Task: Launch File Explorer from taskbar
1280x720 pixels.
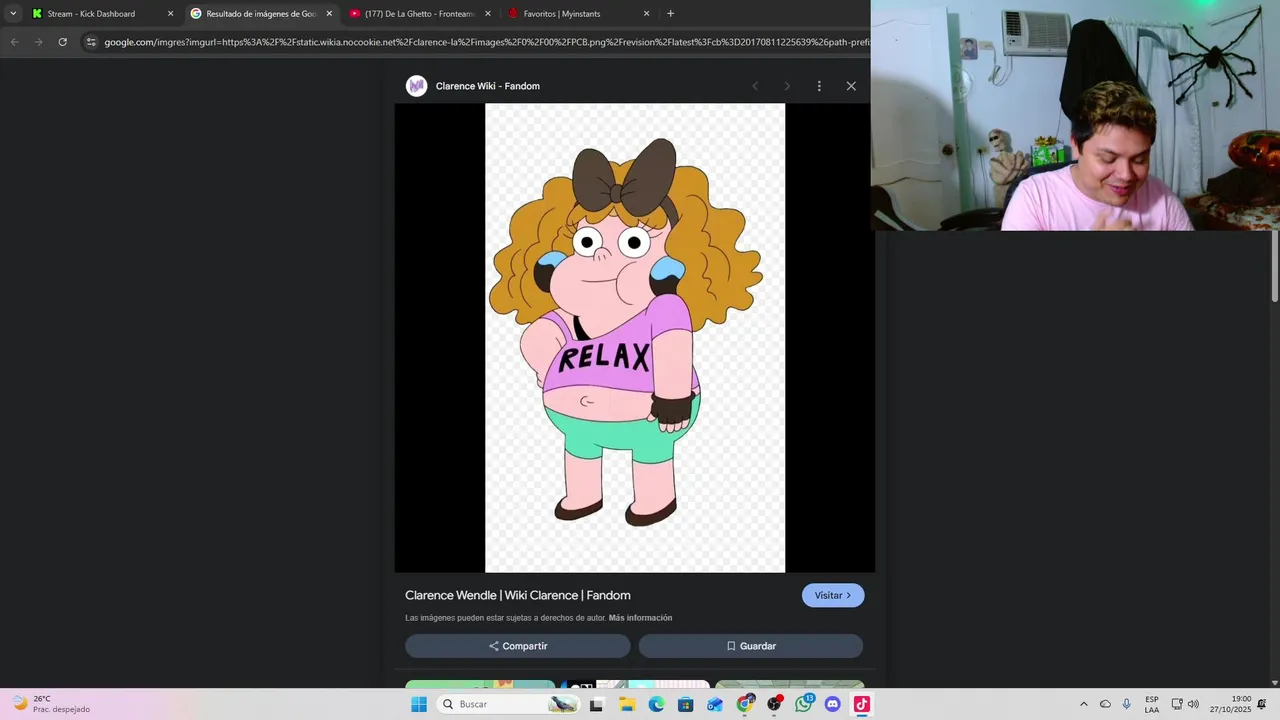Action: tap(627, 704)
